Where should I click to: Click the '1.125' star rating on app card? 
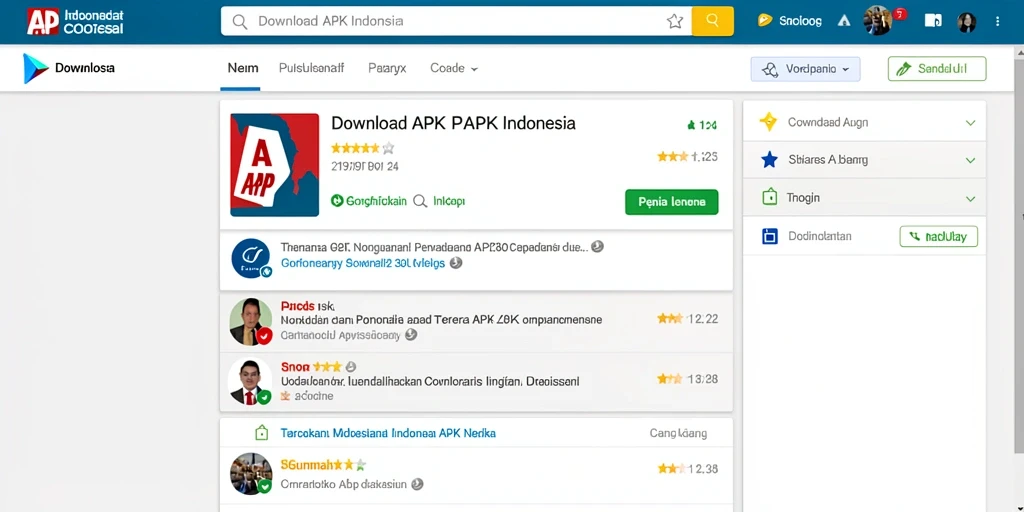688,157
